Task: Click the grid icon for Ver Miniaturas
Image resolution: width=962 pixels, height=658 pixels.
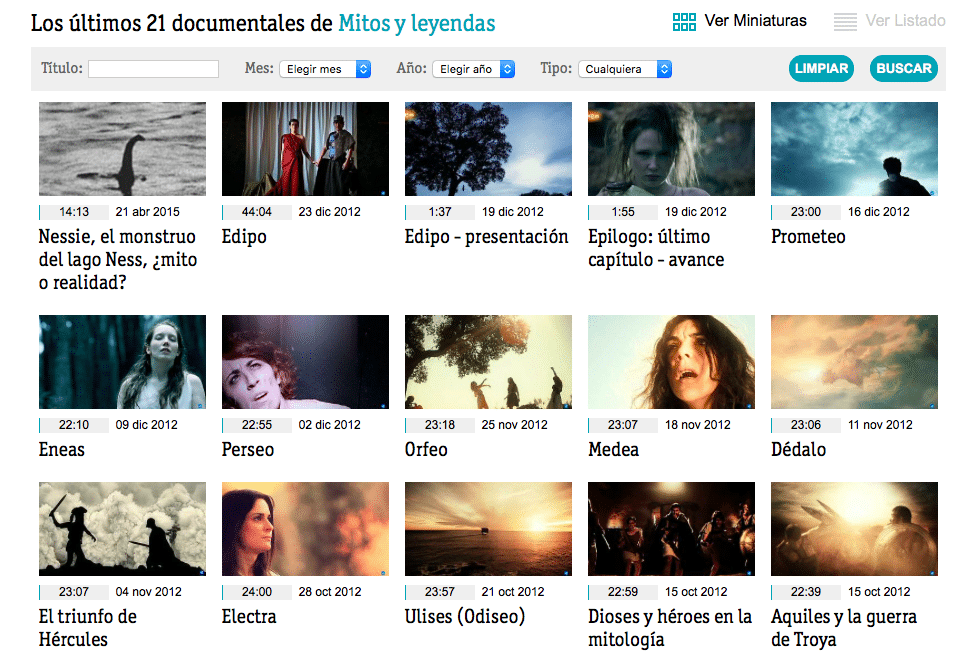Action: (x=684, y=22)
